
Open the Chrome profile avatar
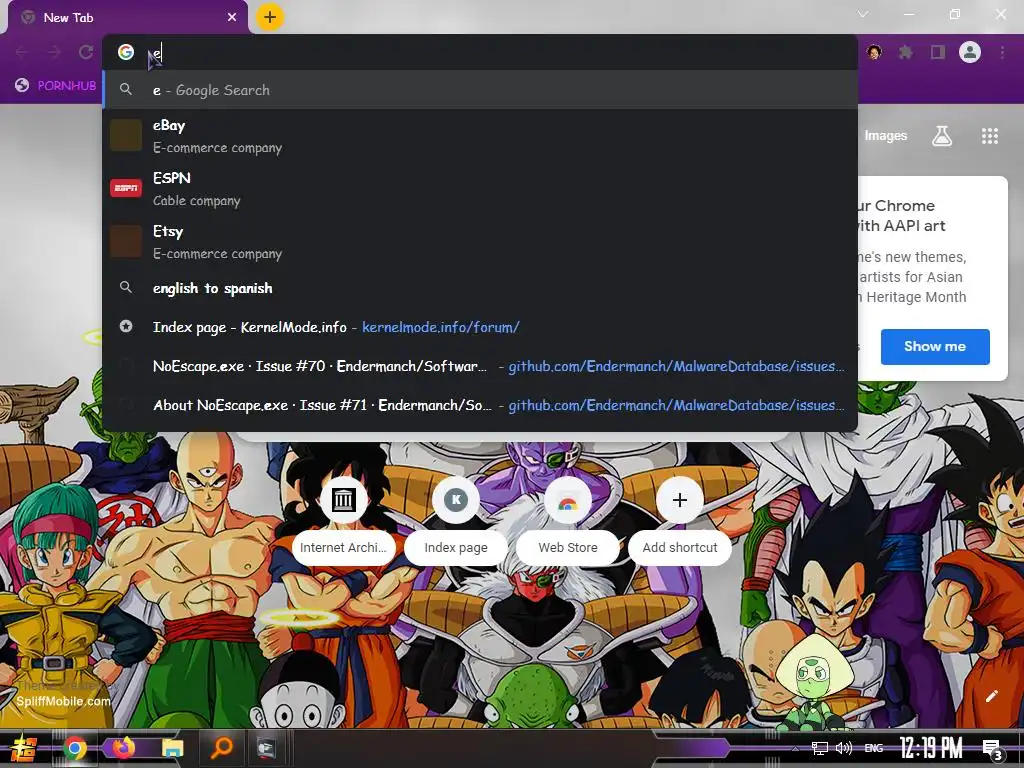970,52
